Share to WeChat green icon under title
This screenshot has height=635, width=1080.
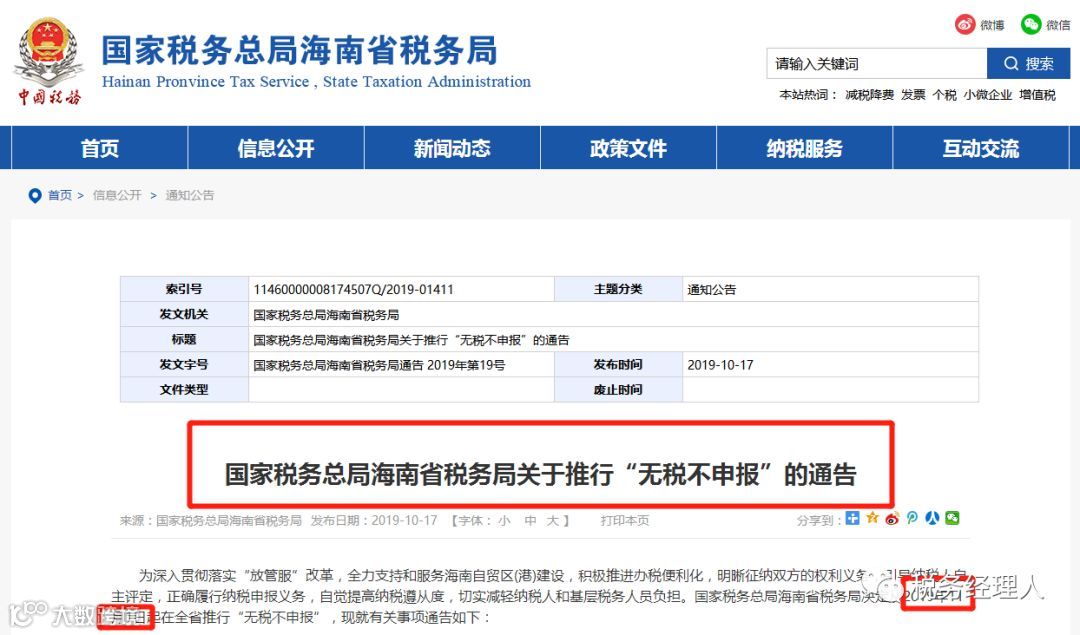click(x=952, y=518)
